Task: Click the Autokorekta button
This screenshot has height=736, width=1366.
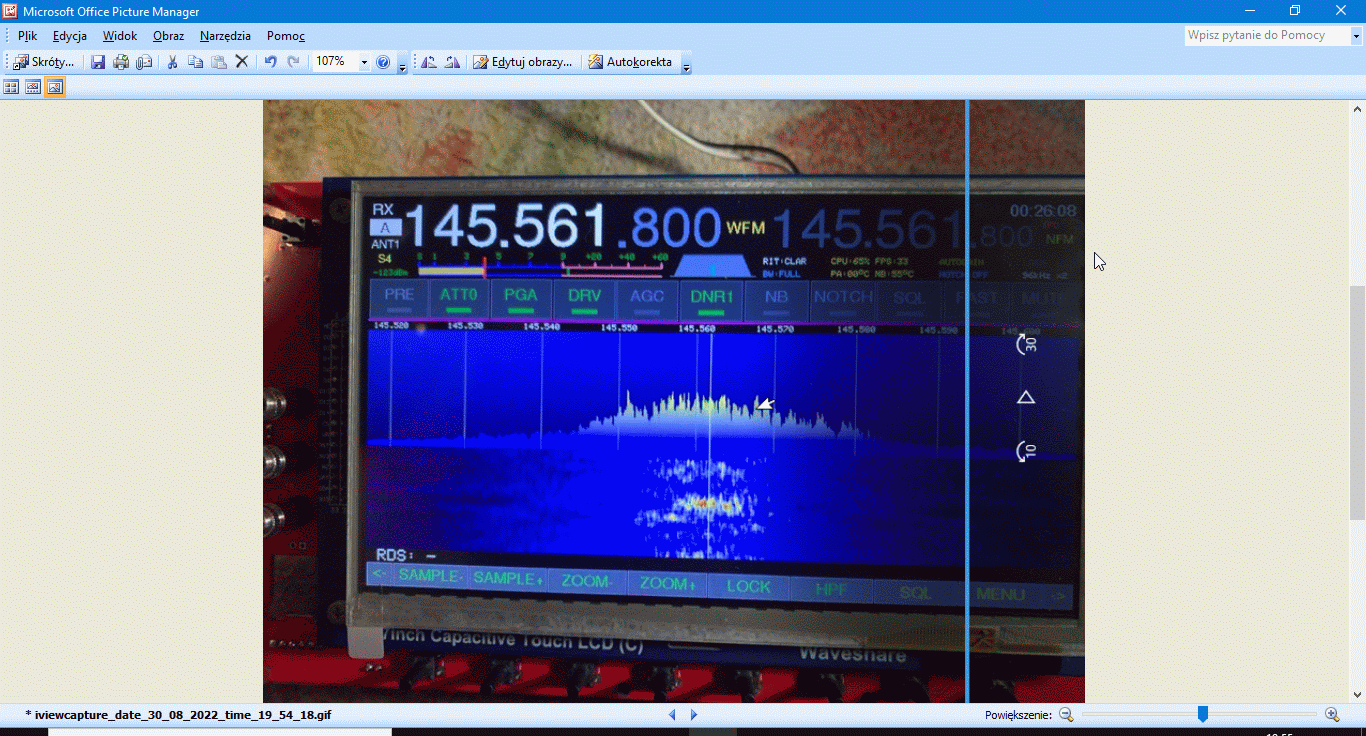Action: (630, 62)
